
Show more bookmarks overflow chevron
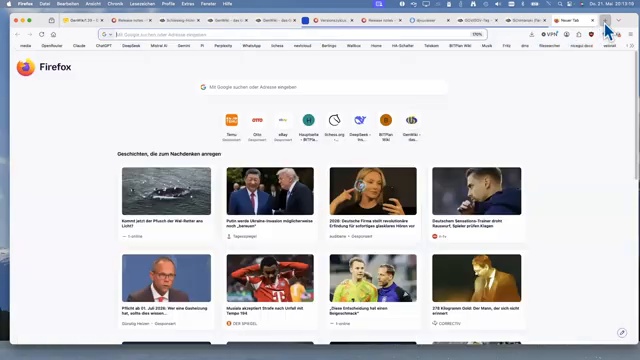[x=632, y=46]
